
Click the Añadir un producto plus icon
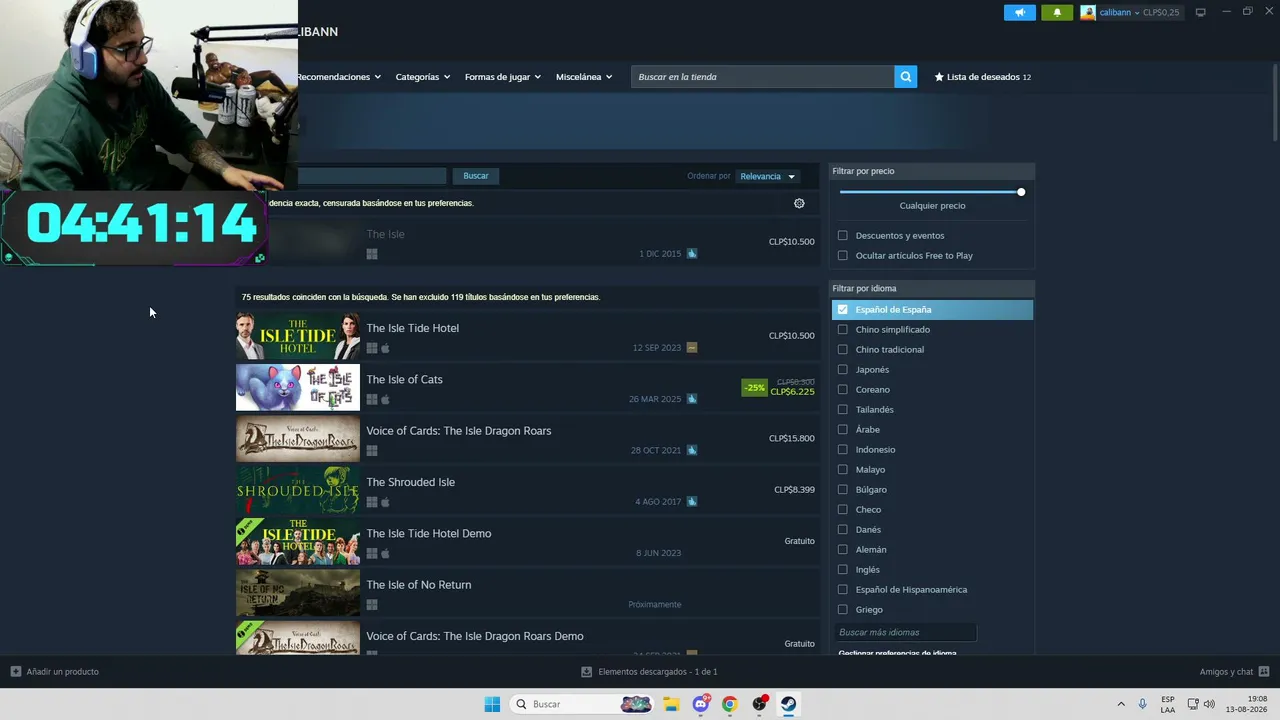click(x=15, y=672)
